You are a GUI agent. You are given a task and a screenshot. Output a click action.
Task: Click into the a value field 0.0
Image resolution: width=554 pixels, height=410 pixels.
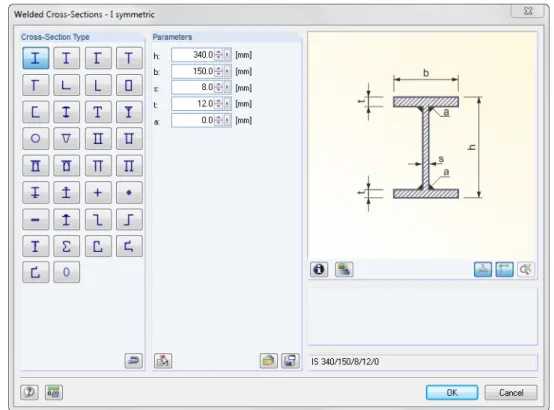pos(193,121)
